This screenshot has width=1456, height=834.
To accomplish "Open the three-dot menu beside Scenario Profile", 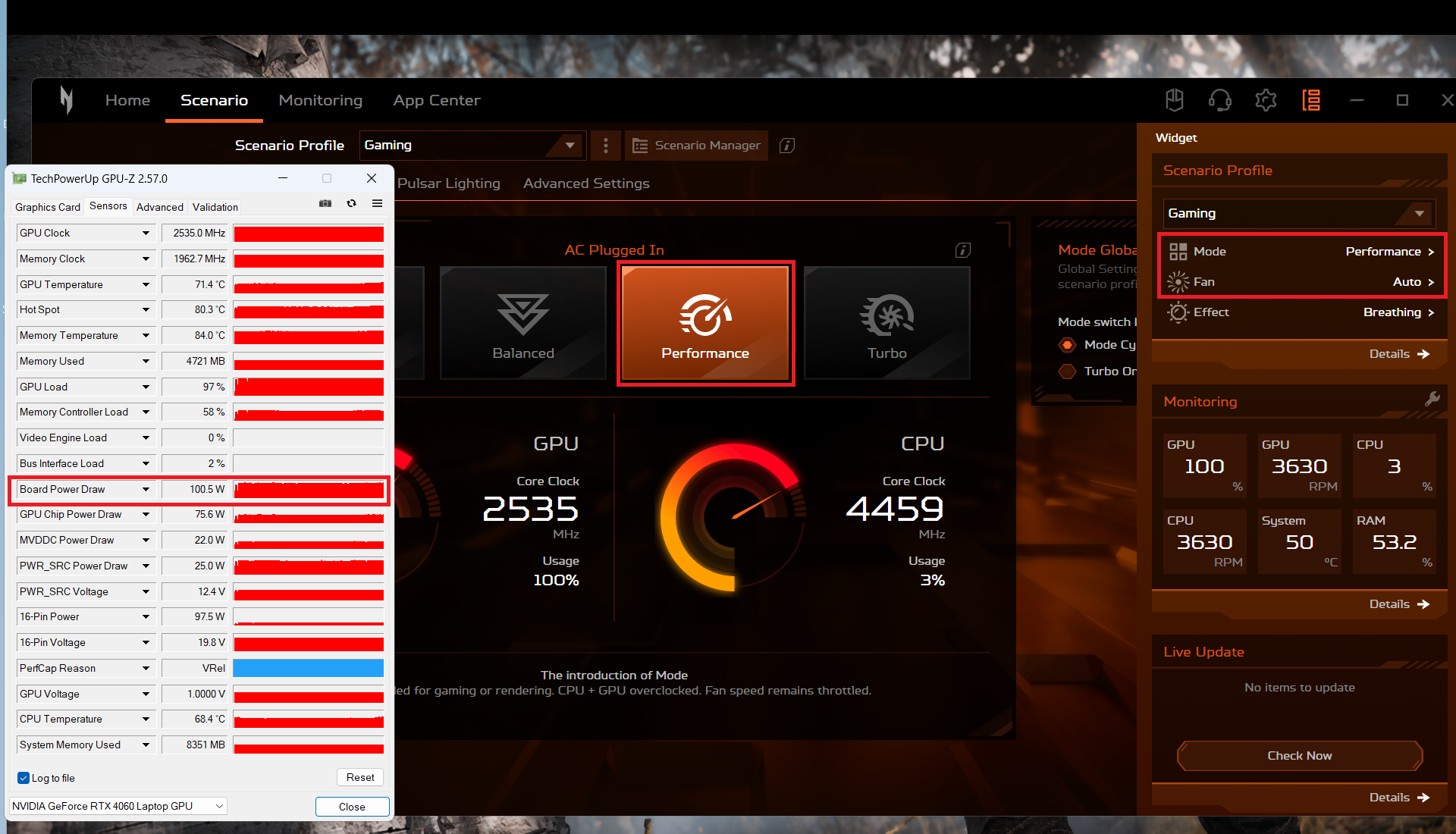I will pos(604,146).
